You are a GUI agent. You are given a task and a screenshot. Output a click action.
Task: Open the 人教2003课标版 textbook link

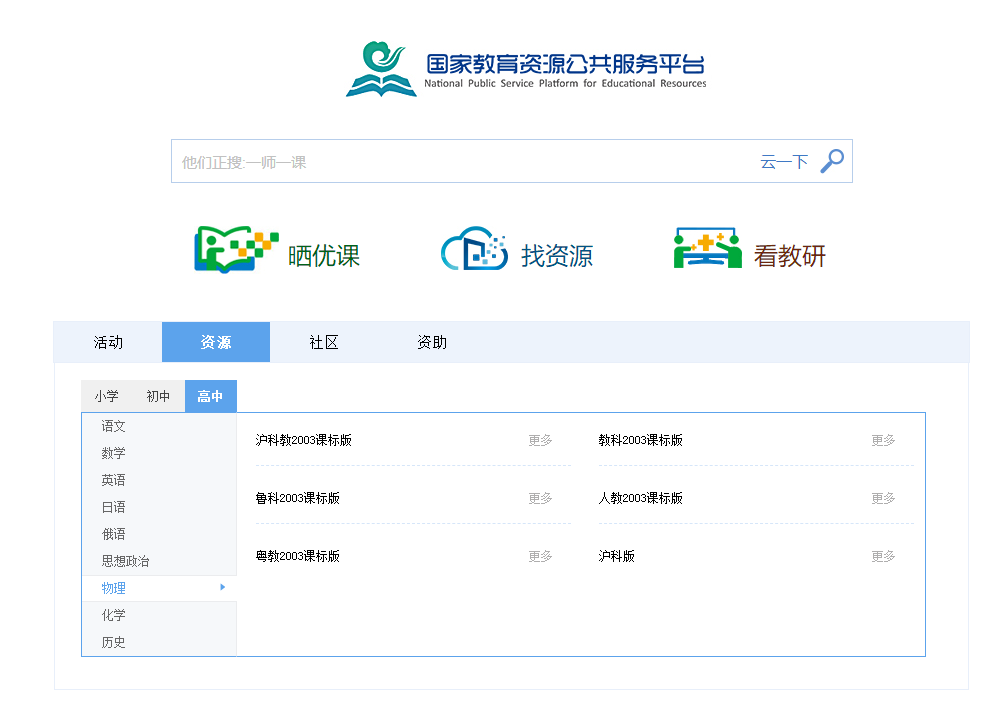641,498
